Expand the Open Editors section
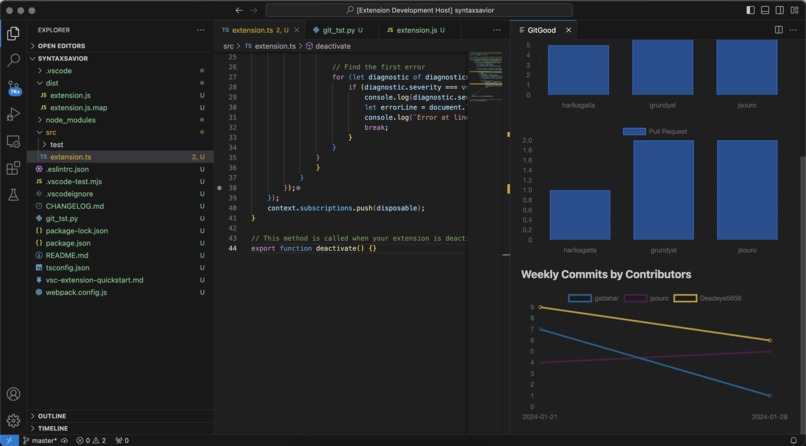Image resolution: width=806 pixels, height=446 pixels. tap(120, 46)
